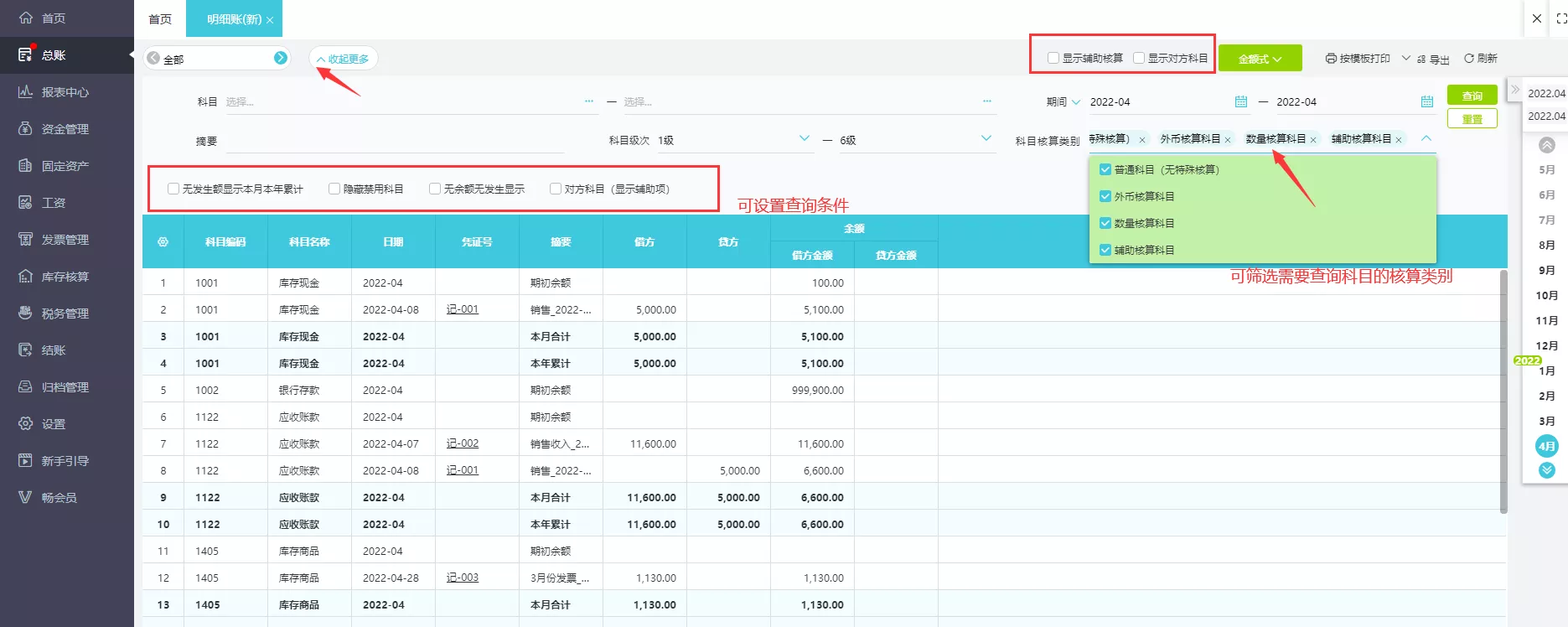Open the start period calendar icon
Viewport: 1568px width, 627px height.
point(1241,101)
